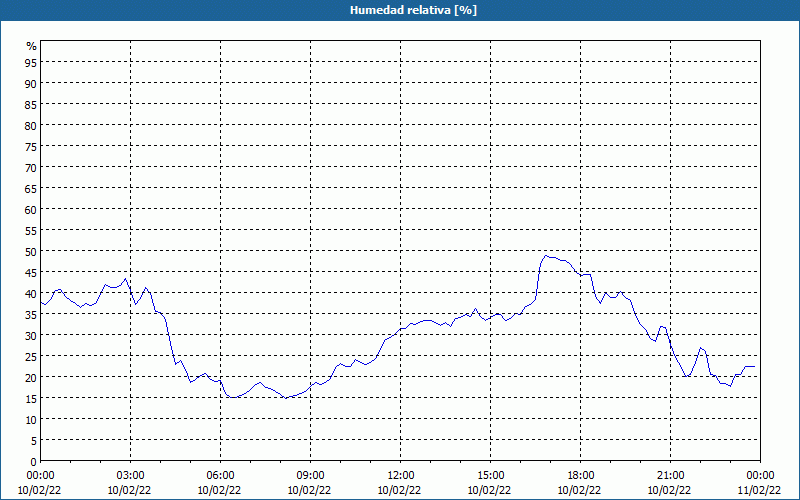Click the 50 label on the humidity axis
This screenshot has width=800, height=500.
[31, 252]
